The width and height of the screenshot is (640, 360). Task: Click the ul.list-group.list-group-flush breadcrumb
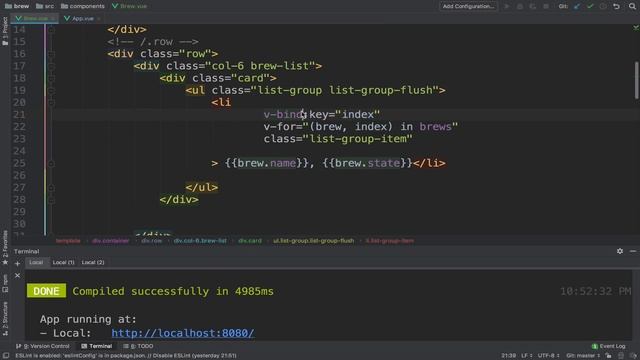pos(313,241)
